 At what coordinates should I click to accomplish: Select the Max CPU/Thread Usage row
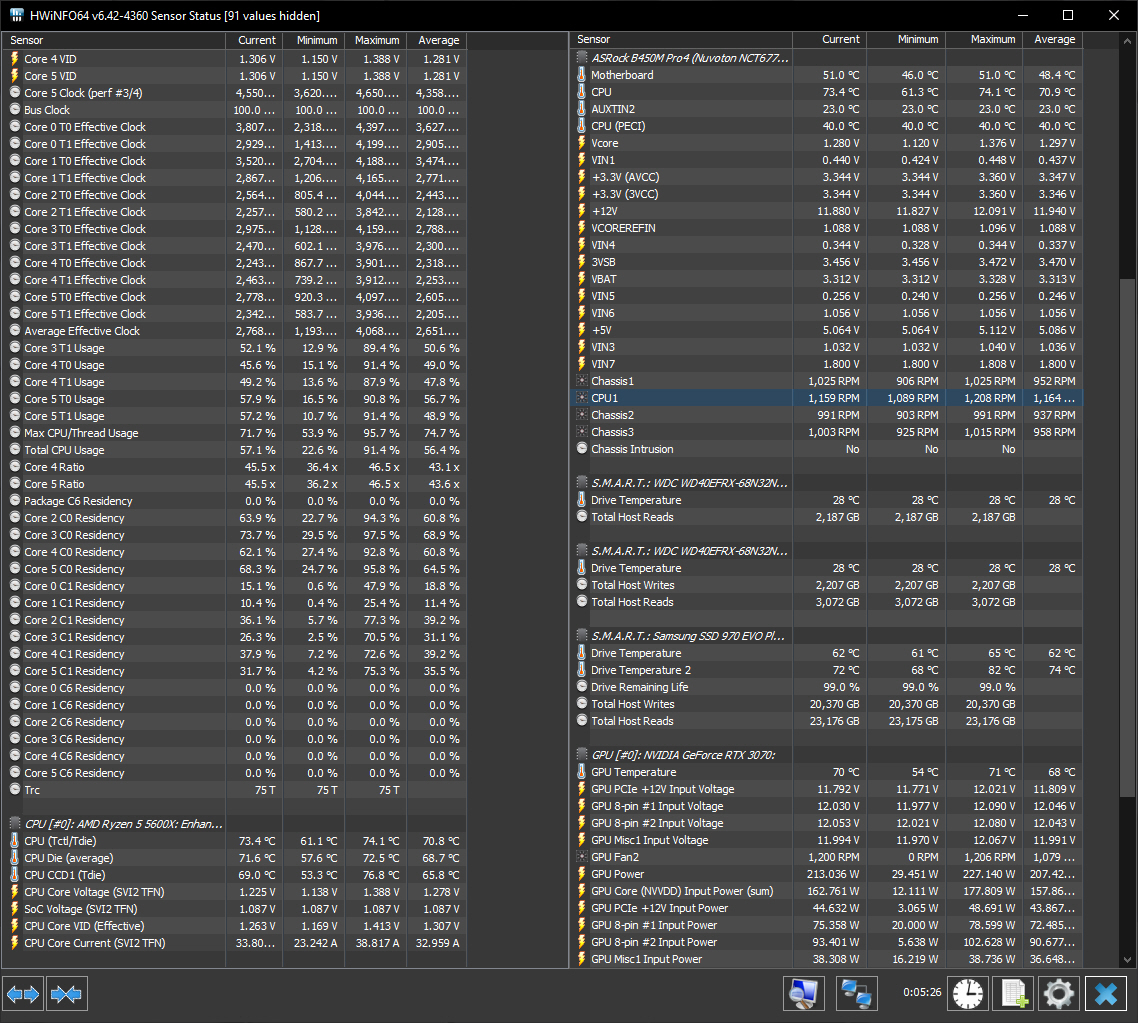pyautogui.click(x=234, y=432)
